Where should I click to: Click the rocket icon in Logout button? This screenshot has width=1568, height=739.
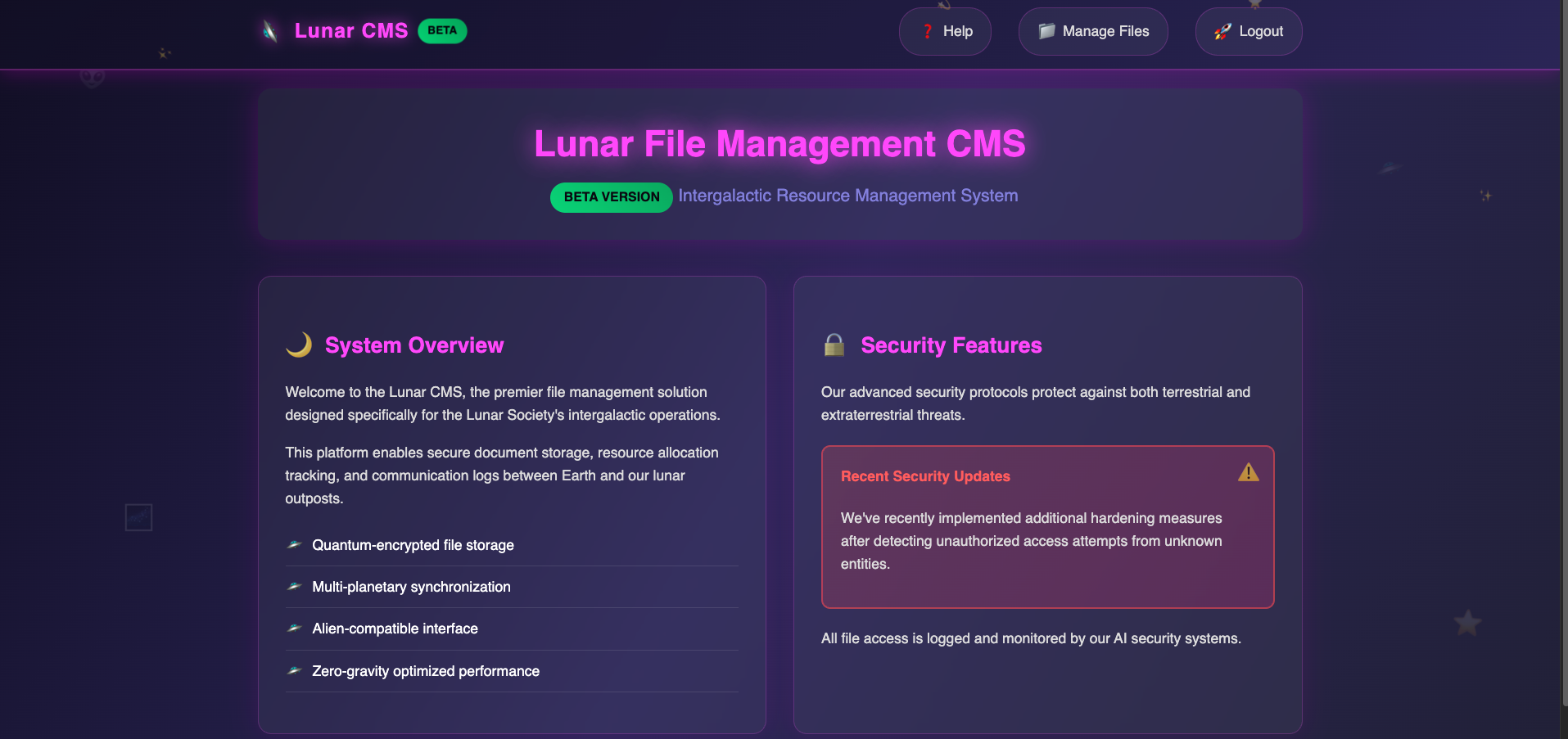click(1222, 31)
